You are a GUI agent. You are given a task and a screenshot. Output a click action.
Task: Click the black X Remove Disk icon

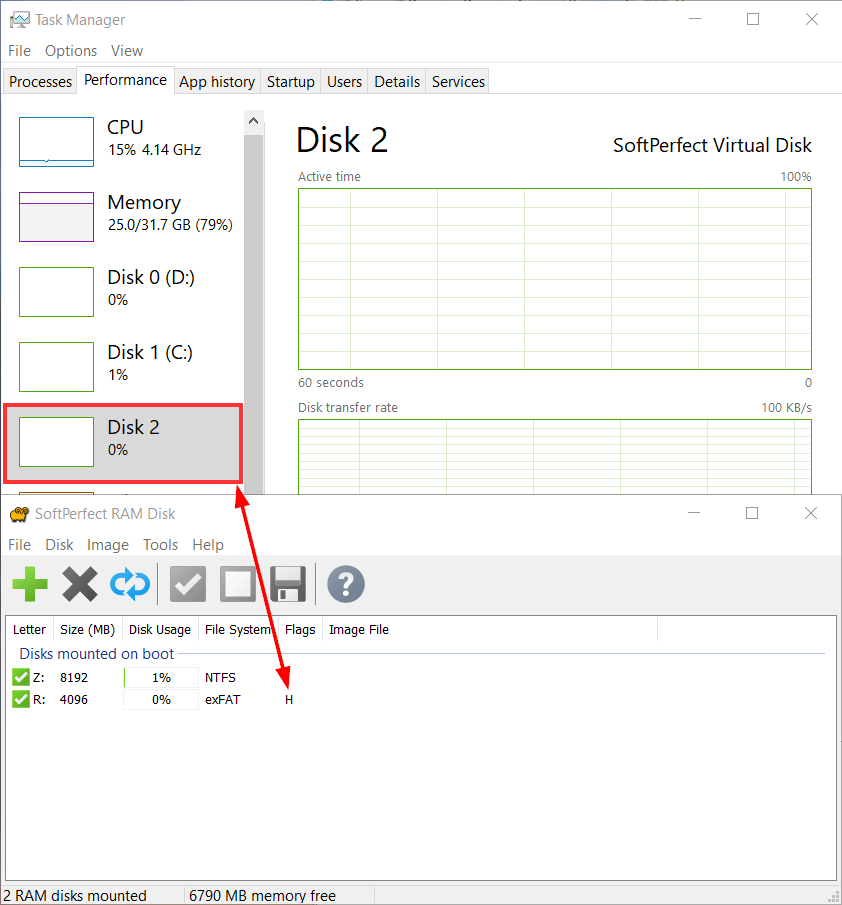pyautogui.click(x=80, y=584)
